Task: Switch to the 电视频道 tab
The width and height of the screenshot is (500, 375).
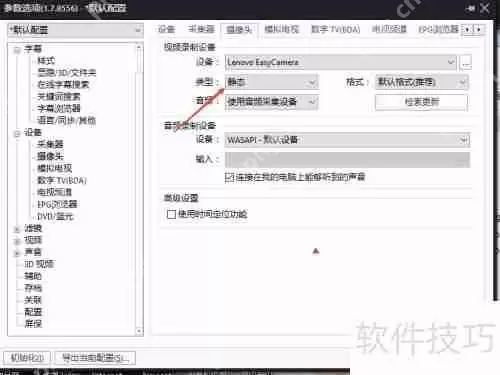Action: click(389, 29)
